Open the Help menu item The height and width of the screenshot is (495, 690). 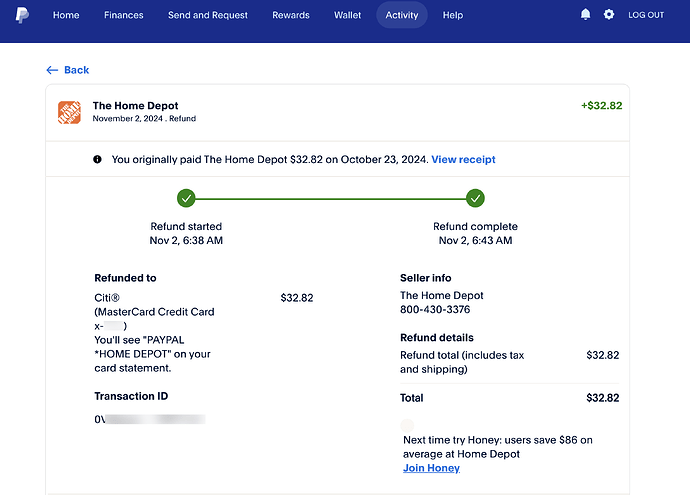point(453,15)
